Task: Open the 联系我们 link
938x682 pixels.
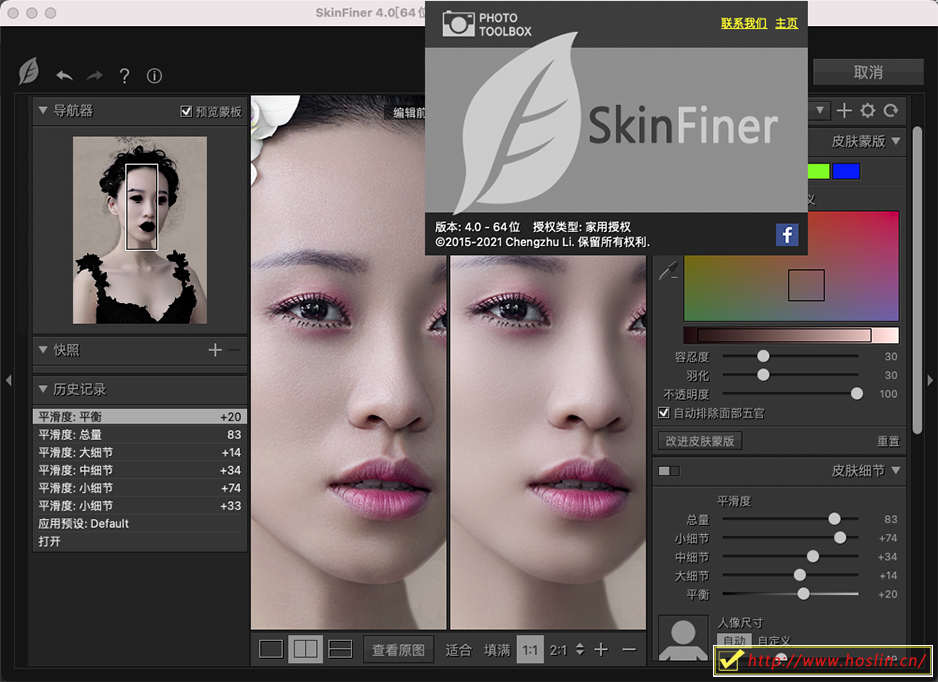Action: pos(744,23)
